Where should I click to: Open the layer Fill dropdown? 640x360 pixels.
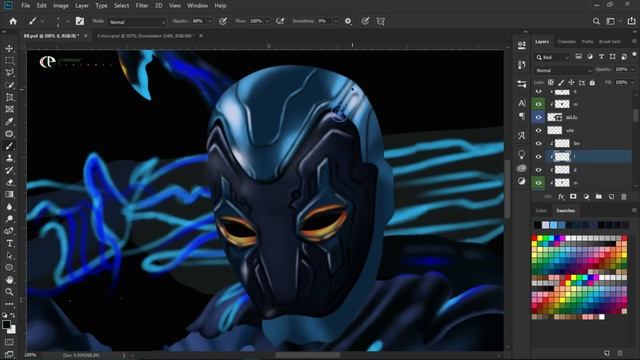click(x=633, y=82)
